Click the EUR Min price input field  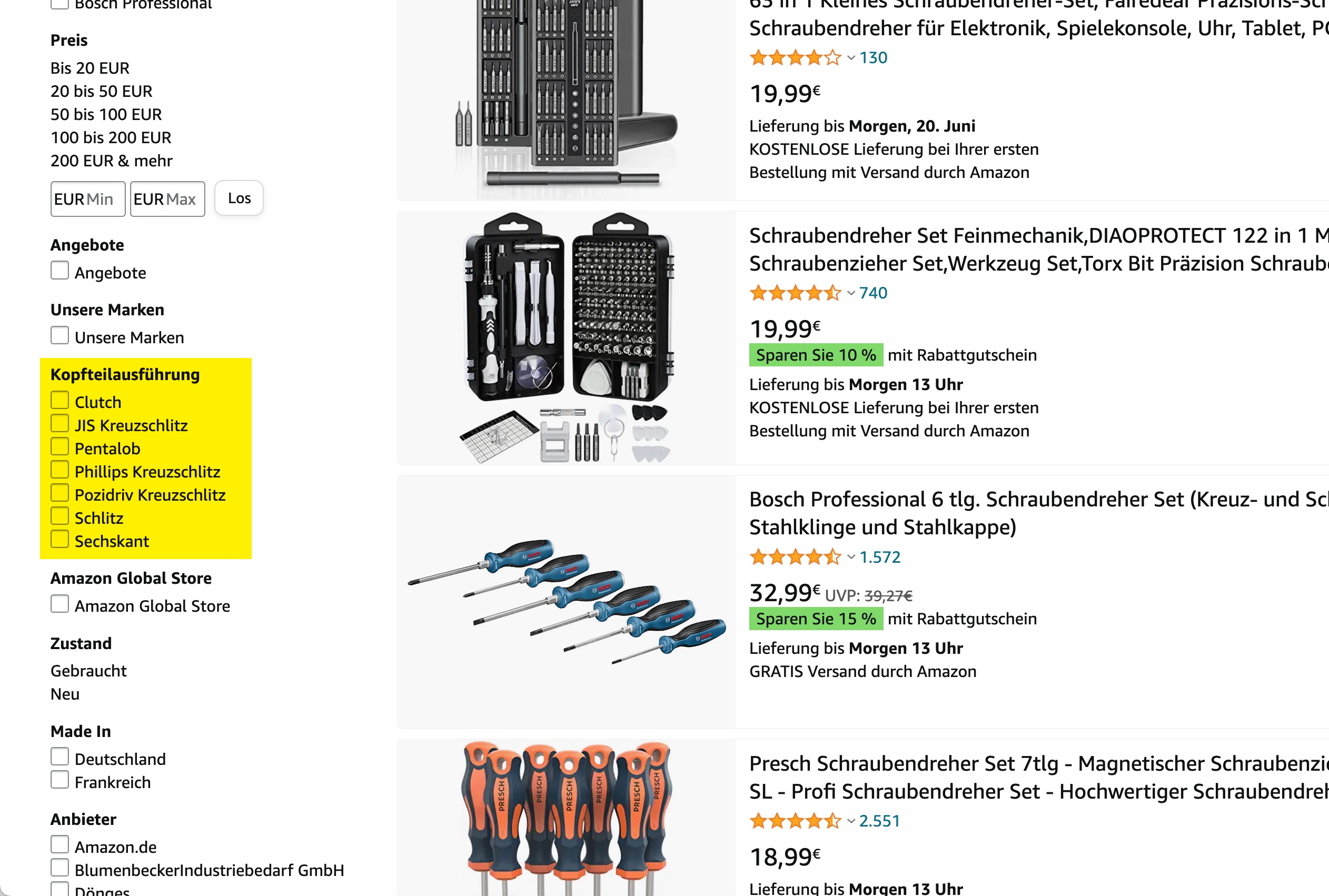pyautogui.click(x=88, y=199)
